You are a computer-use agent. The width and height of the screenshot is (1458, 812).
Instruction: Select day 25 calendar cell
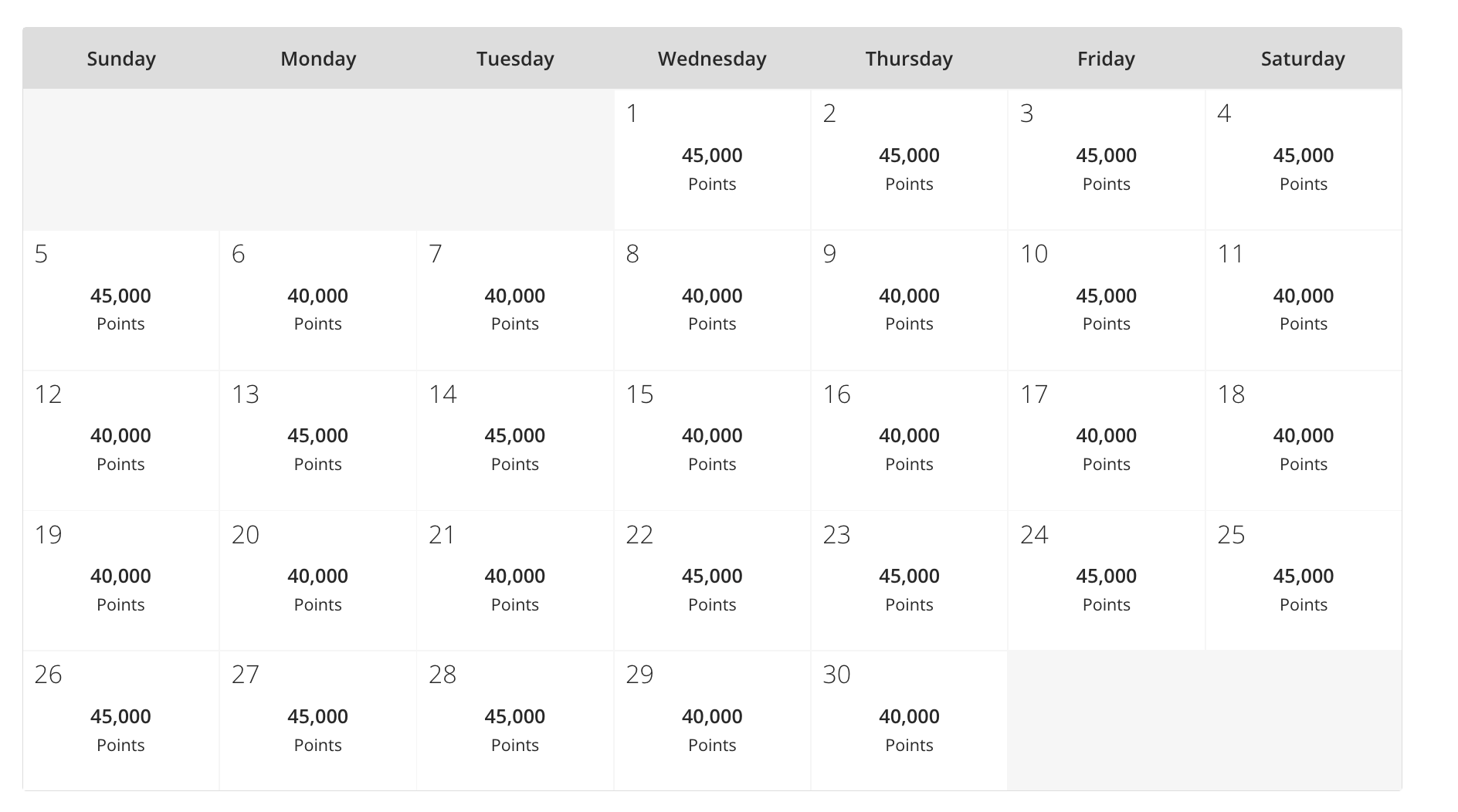click(1303, 581)
